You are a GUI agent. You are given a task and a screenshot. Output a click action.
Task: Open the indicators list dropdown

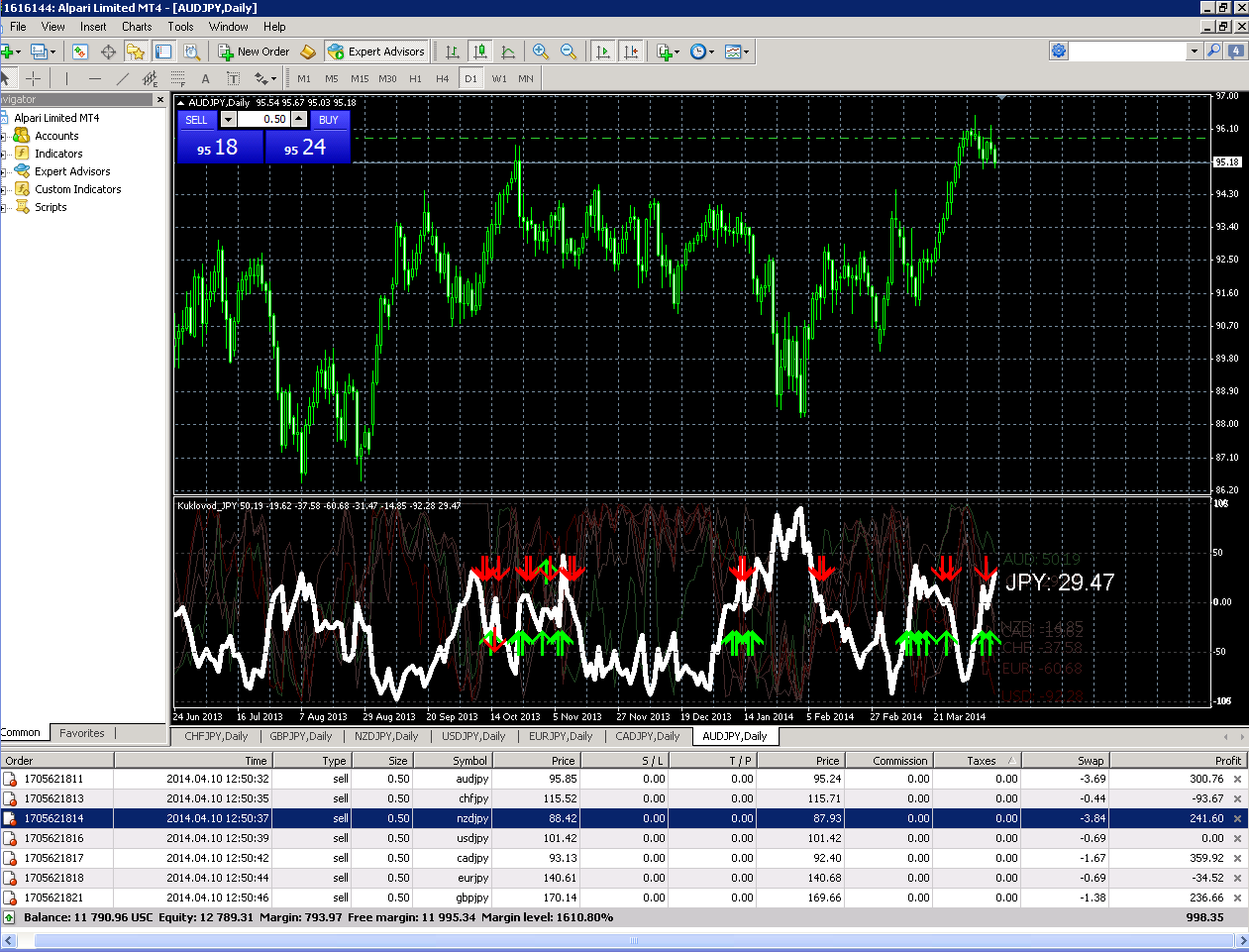coord(677,52)
